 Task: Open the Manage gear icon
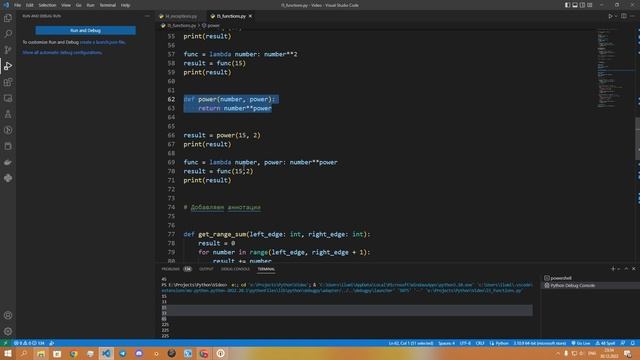[x=8, y=331]
